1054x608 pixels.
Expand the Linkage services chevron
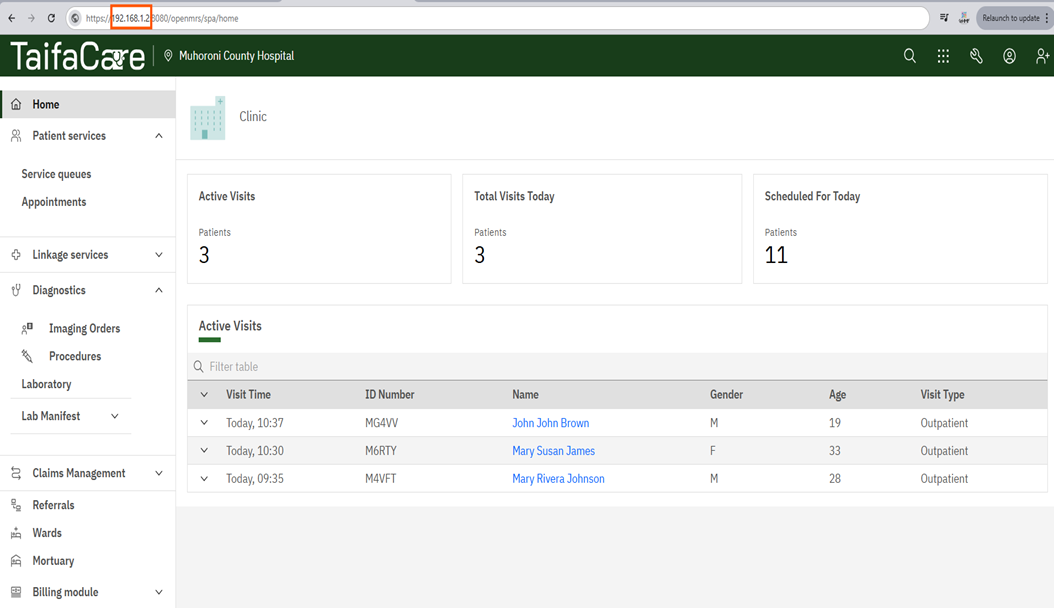tap(159, 255)
